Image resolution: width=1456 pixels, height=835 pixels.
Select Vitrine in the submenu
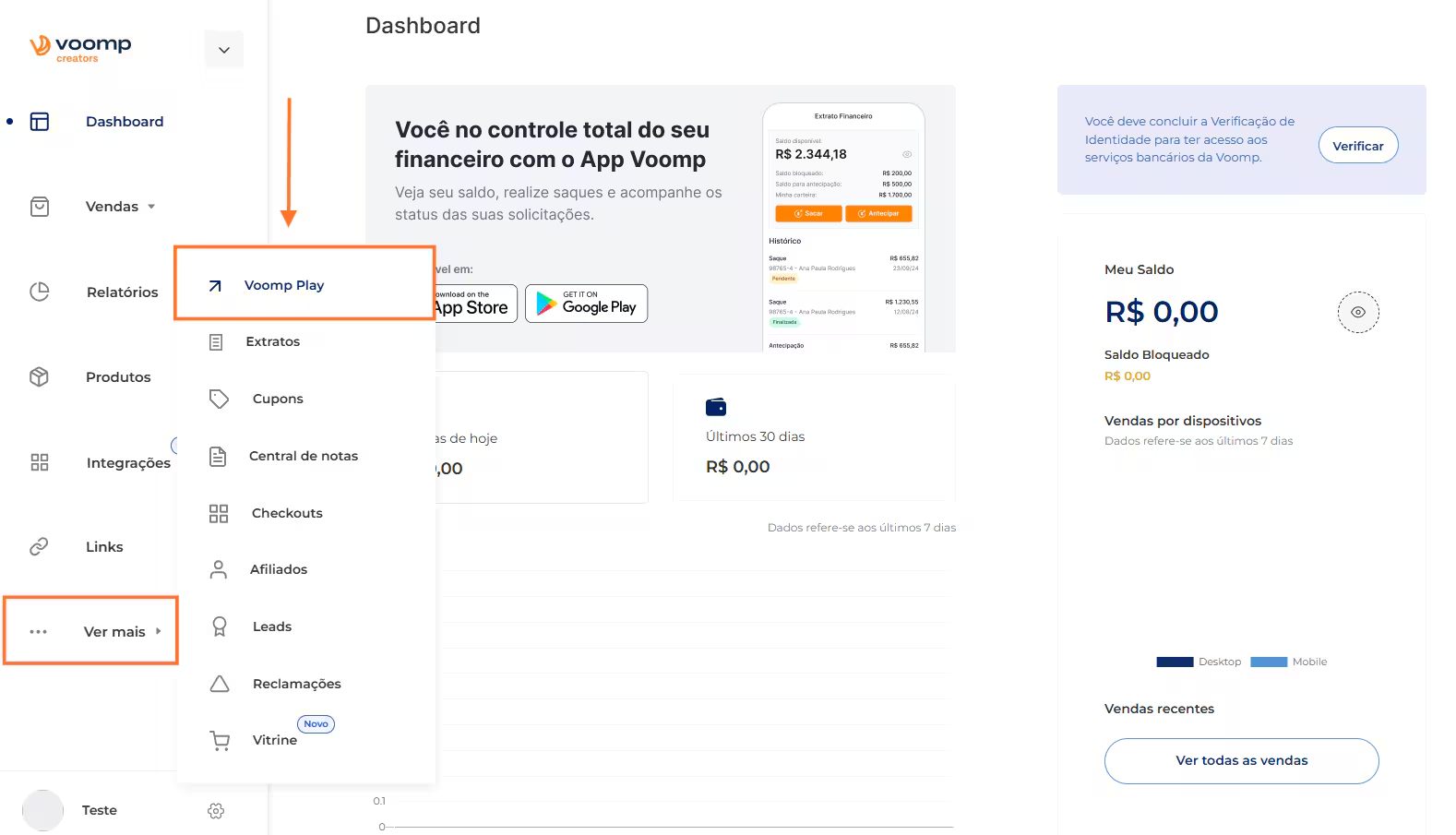[x=275, y=740]
